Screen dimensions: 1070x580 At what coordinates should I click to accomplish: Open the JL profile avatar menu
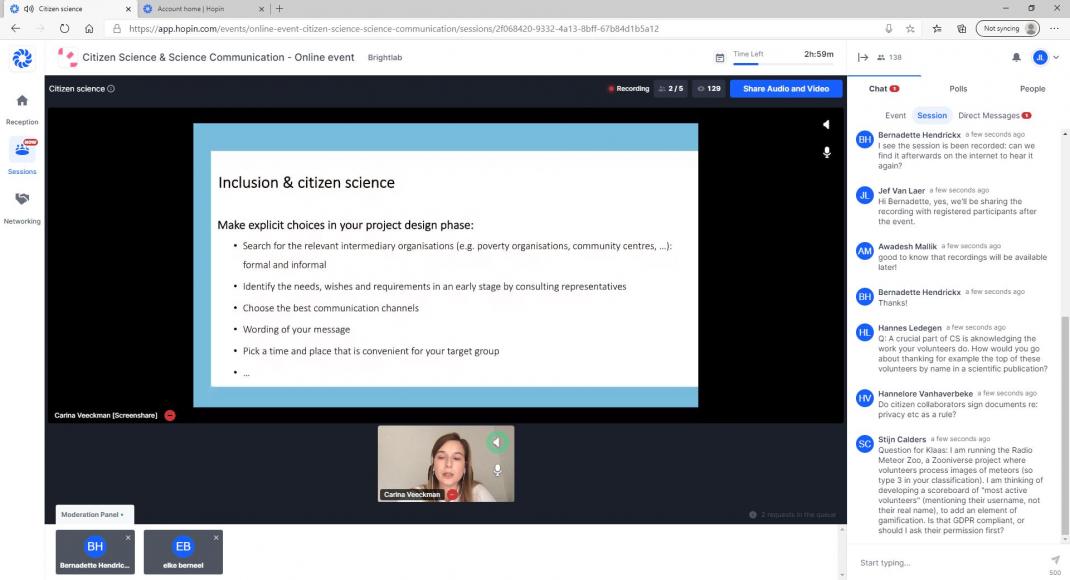1040,57
